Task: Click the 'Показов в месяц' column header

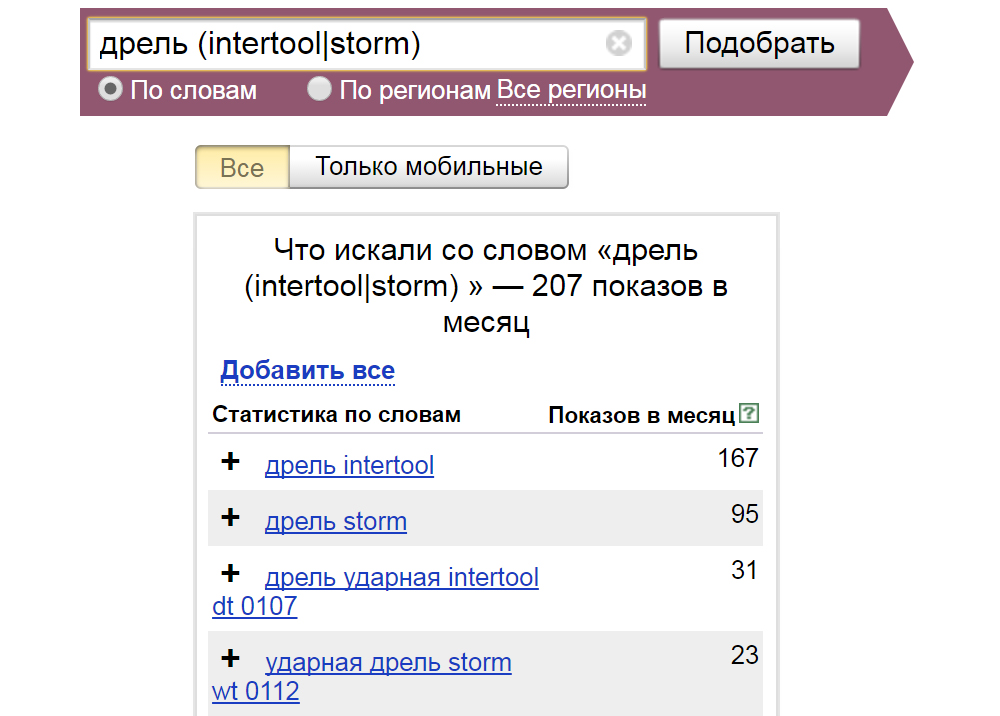Action: [x=641, y=415]
